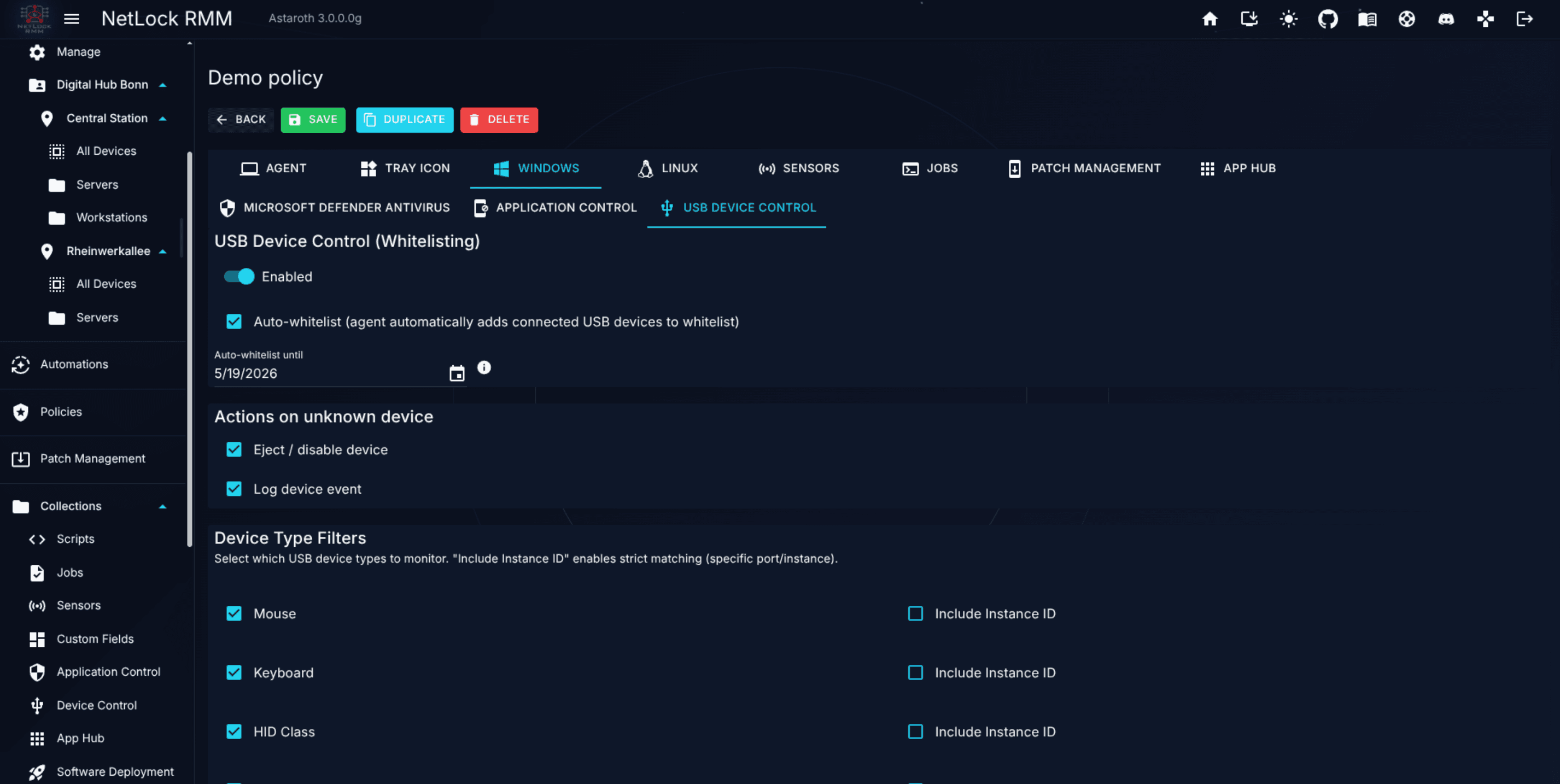This screenshot has height=784, width=1560.
Task: Log out using the exit icon
Action: [1524, 19]
